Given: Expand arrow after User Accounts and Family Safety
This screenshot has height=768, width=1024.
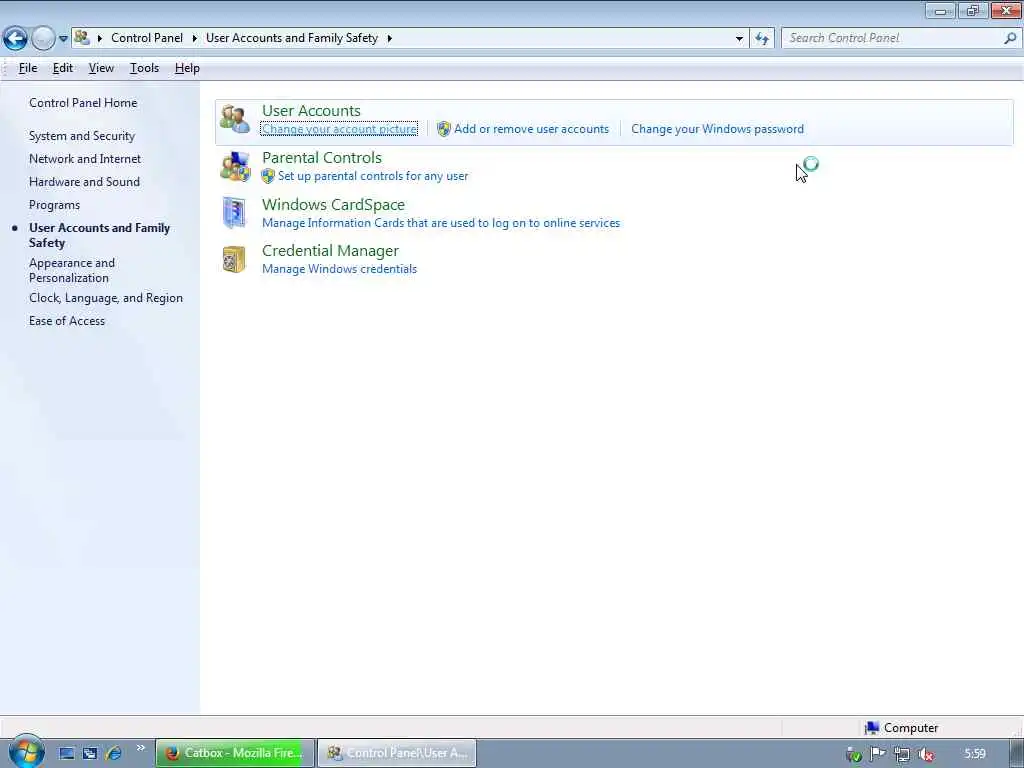Looking at the screenshot, I should point(390,38).
